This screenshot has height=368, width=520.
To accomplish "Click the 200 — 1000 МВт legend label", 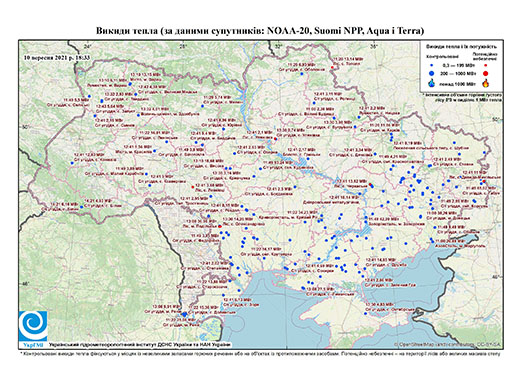I will pos(457,73).
